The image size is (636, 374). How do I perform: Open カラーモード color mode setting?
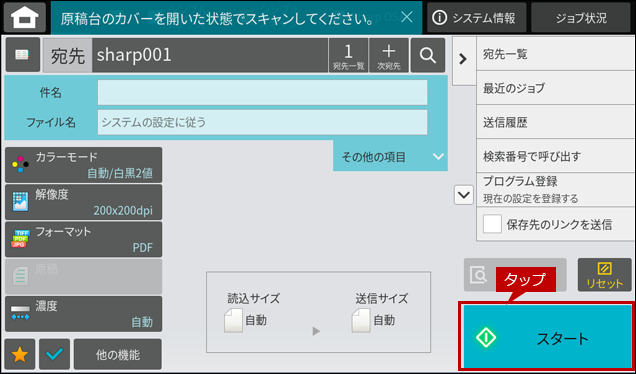click(84, 165)
